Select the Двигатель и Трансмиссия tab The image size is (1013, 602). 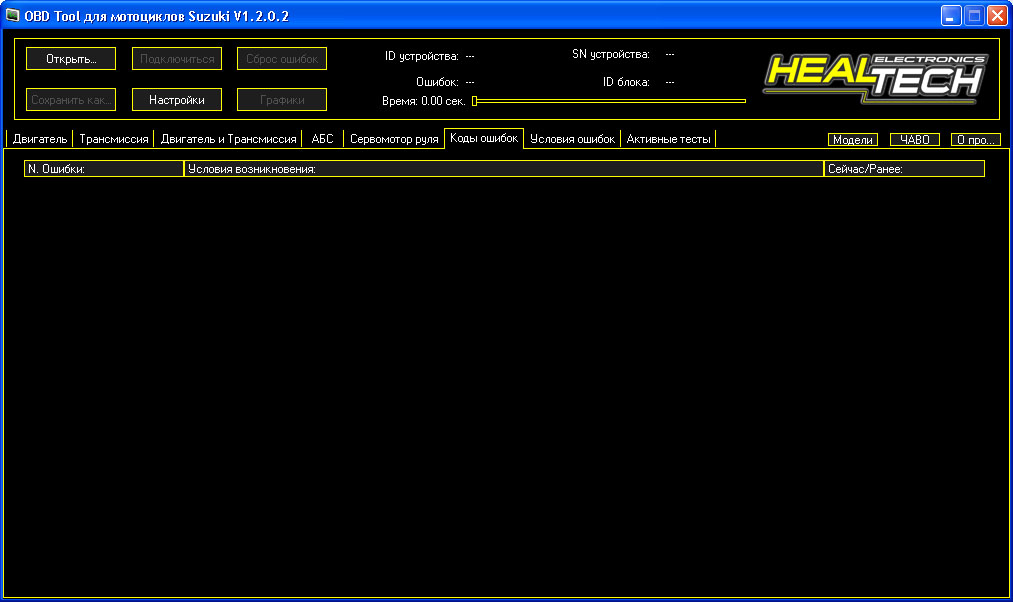(x=228, y=139)
